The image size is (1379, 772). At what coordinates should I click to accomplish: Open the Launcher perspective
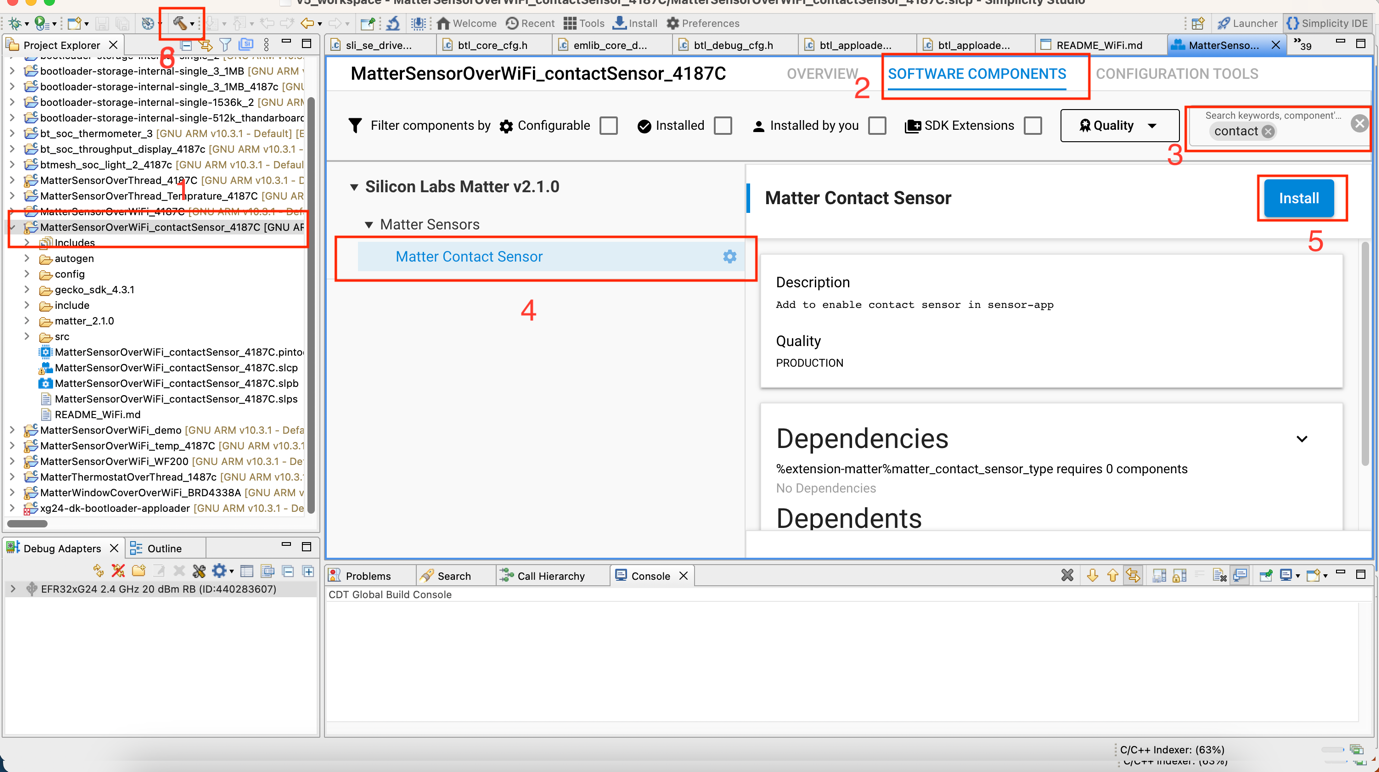[x=1246, y=23]
